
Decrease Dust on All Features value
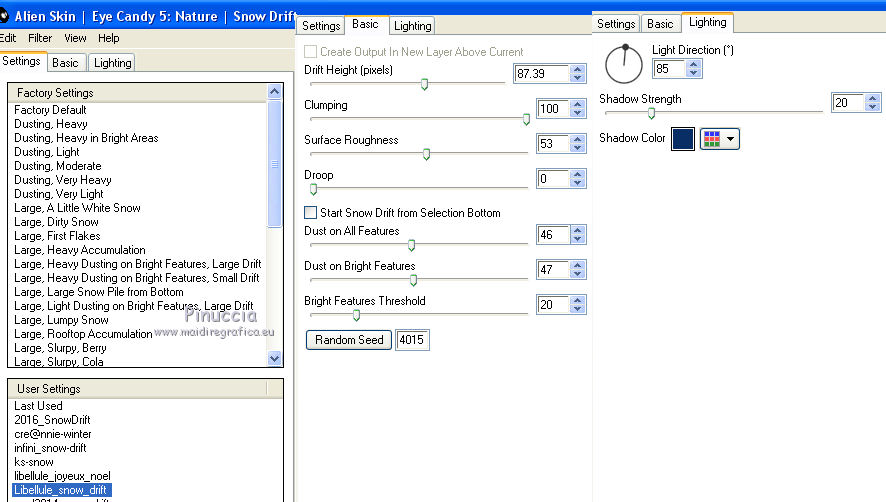coord(577,239)
